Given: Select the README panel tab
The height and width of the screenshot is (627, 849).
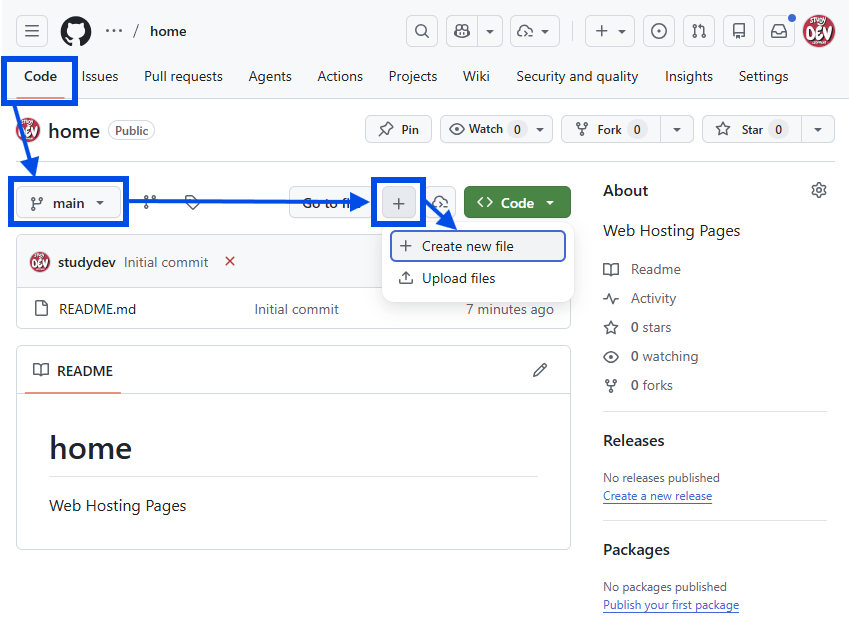Looking at the screenshot, I should 73,371.
